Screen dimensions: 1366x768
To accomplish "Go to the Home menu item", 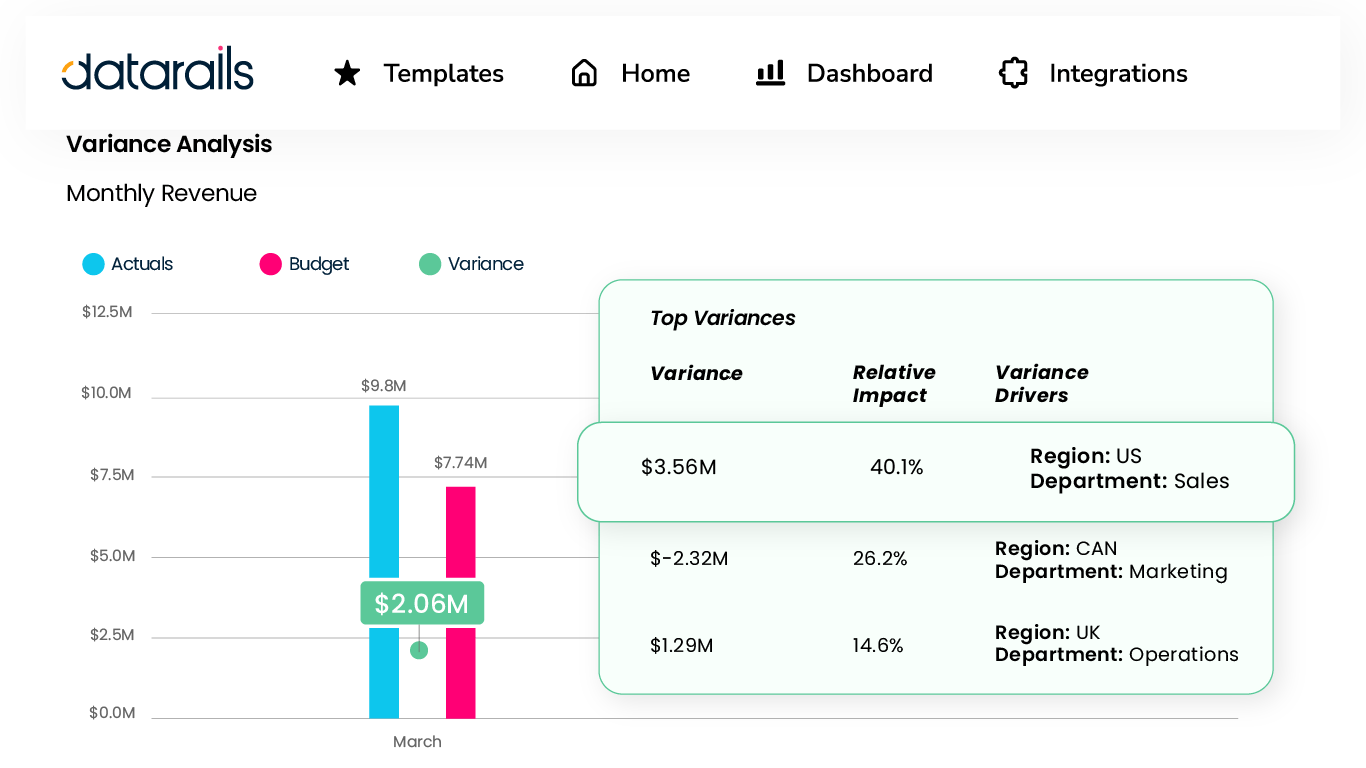I will 655,74.
